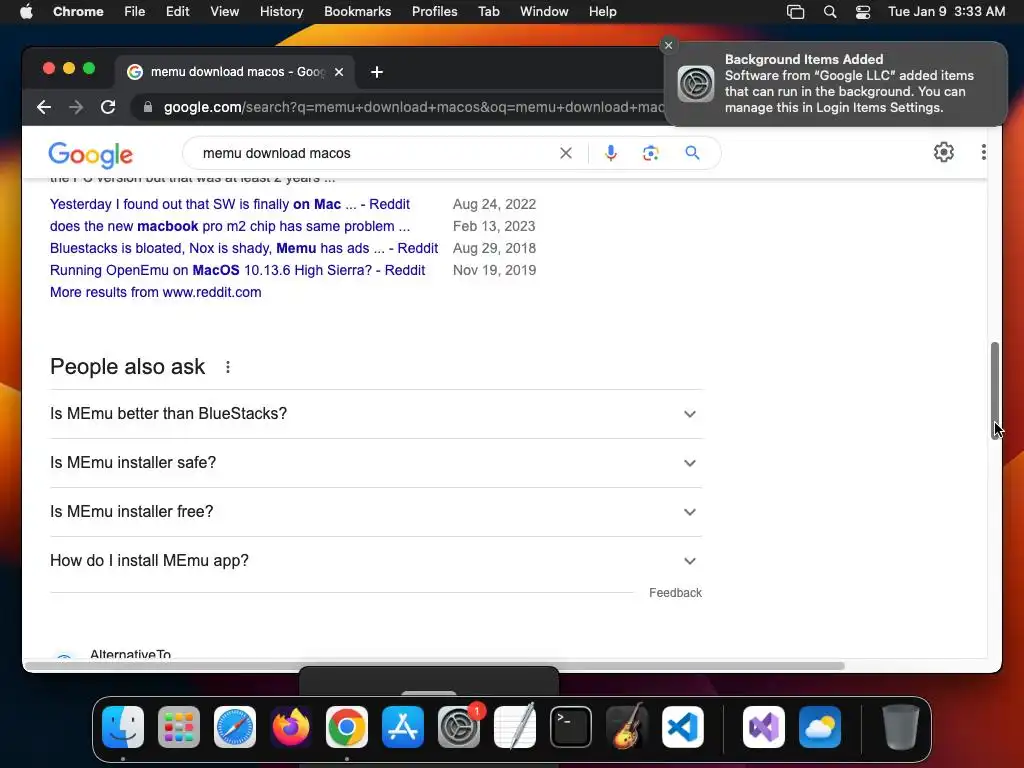
Task: Open the File menu
Action: (135, 12)
